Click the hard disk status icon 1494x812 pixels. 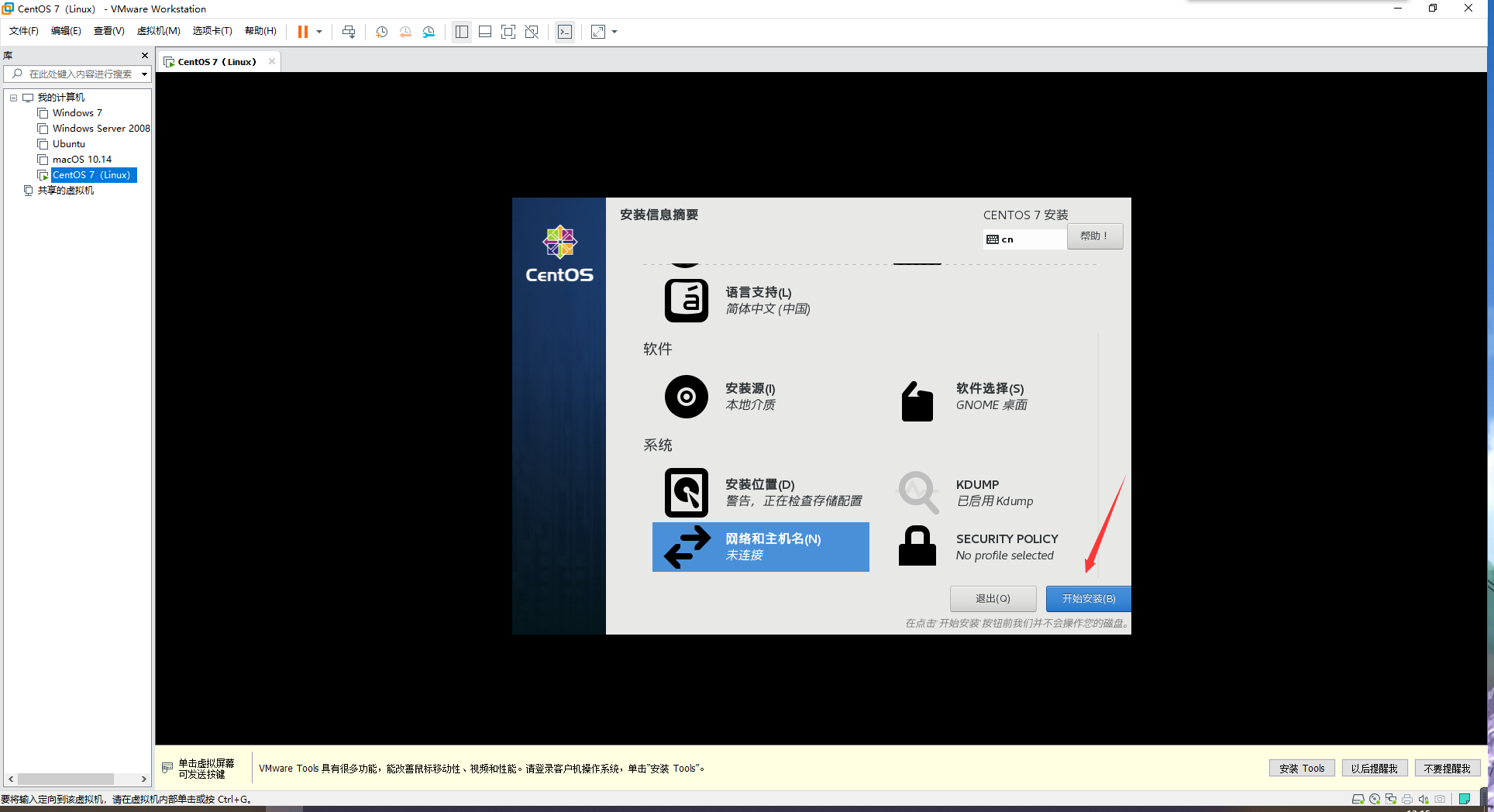[x=1358, y=800]
